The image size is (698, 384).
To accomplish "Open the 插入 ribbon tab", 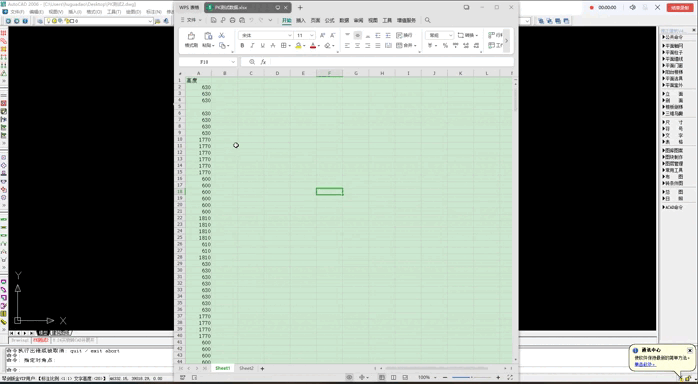I will point(301,20).
